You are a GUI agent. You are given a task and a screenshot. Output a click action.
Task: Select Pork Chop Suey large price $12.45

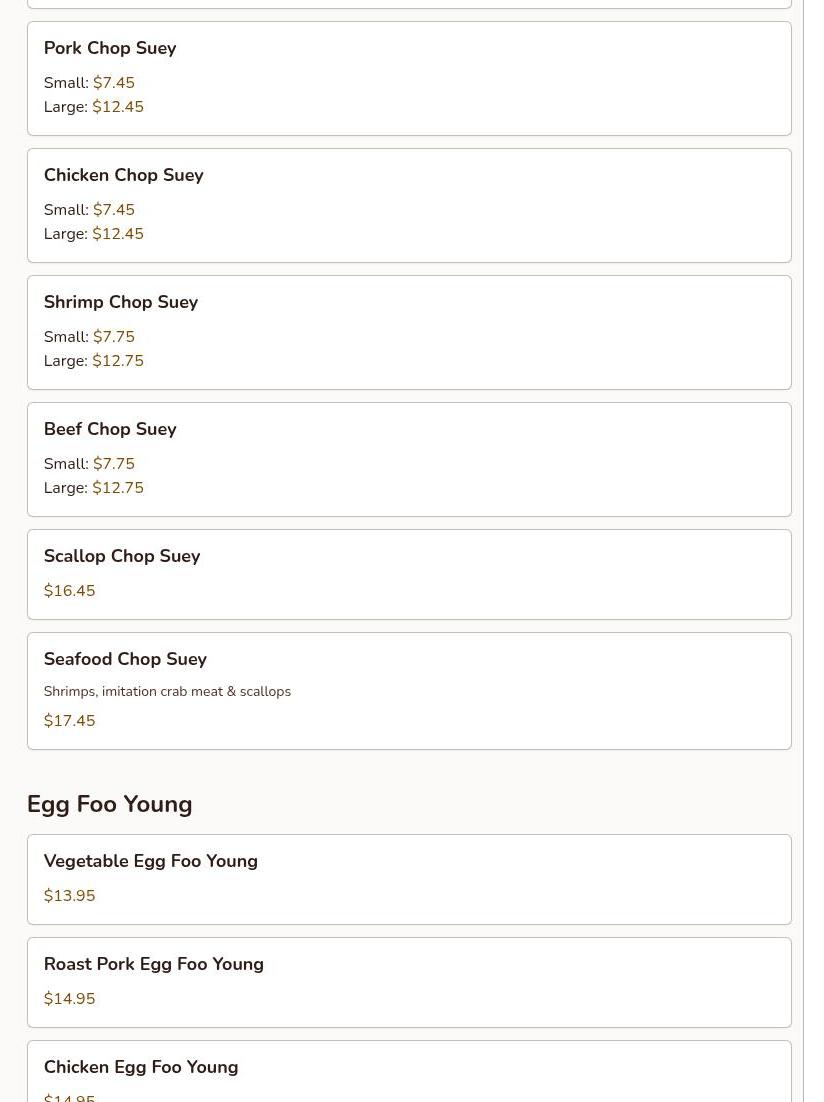click(x=117, y=107)
